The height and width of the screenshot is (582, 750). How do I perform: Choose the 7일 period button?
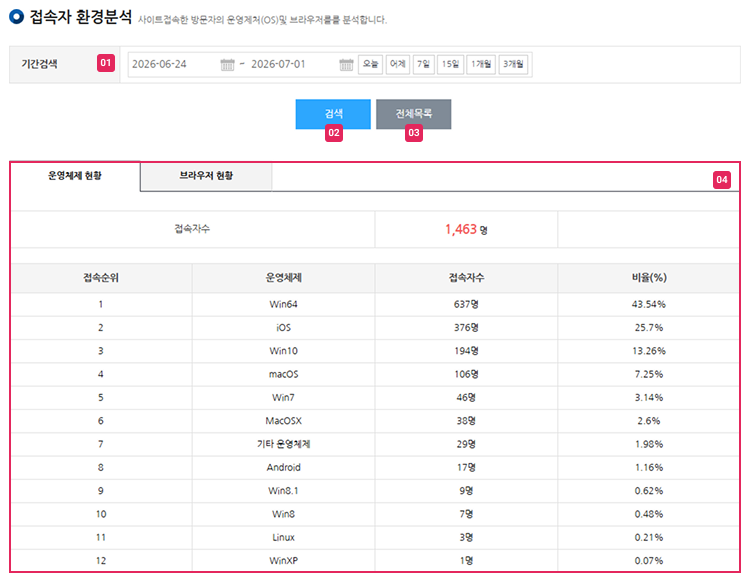point(423,64)
